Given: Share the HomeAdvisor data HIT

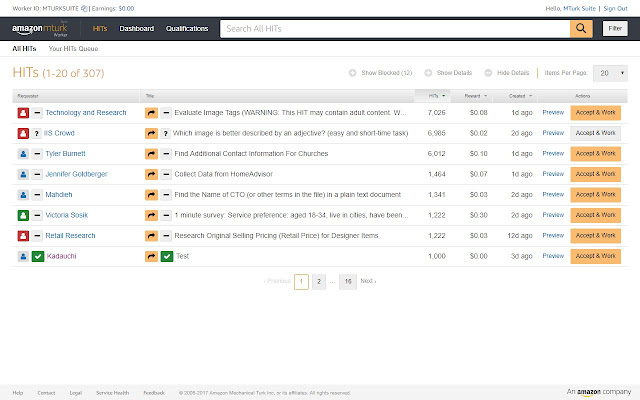Looking at the screenshot, I should [151, 174].
